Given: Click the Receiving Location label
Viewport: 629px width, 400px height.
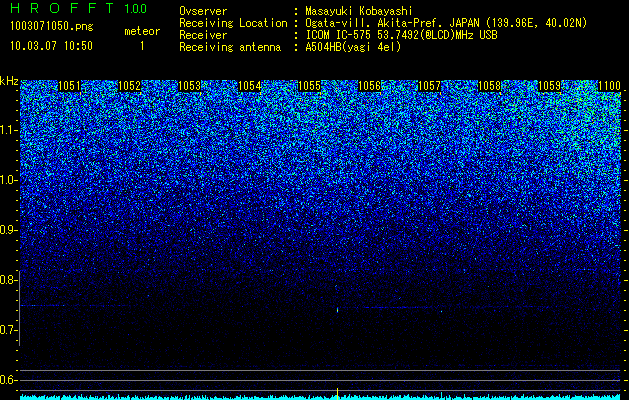Looking at the screenshot, I should coord(233,23).
